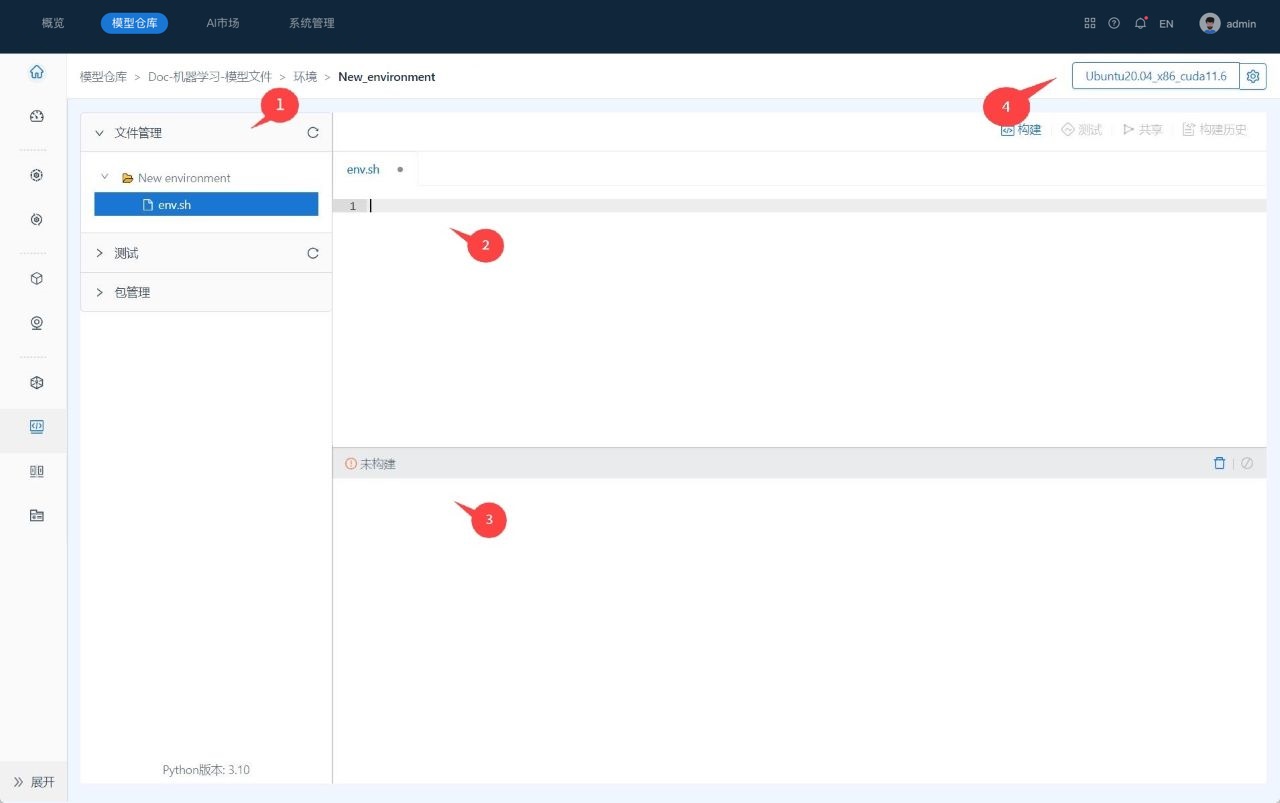
Task: Open environment settings gear icon
Action: (1253, 76)
